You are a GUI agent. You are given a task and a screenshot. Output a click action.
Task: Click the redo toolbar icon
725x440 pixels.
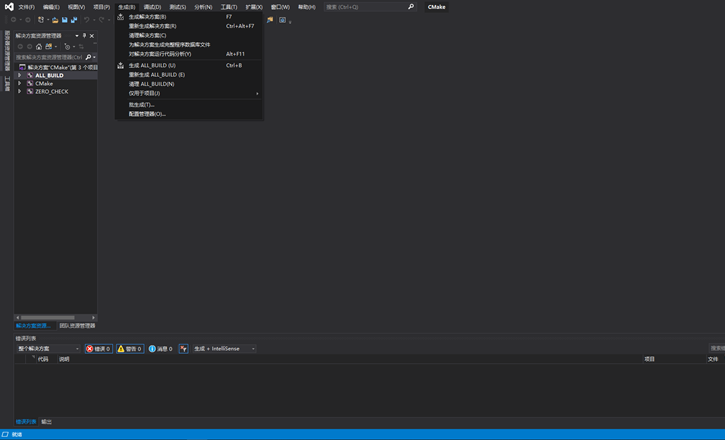(x=101, y=20)
